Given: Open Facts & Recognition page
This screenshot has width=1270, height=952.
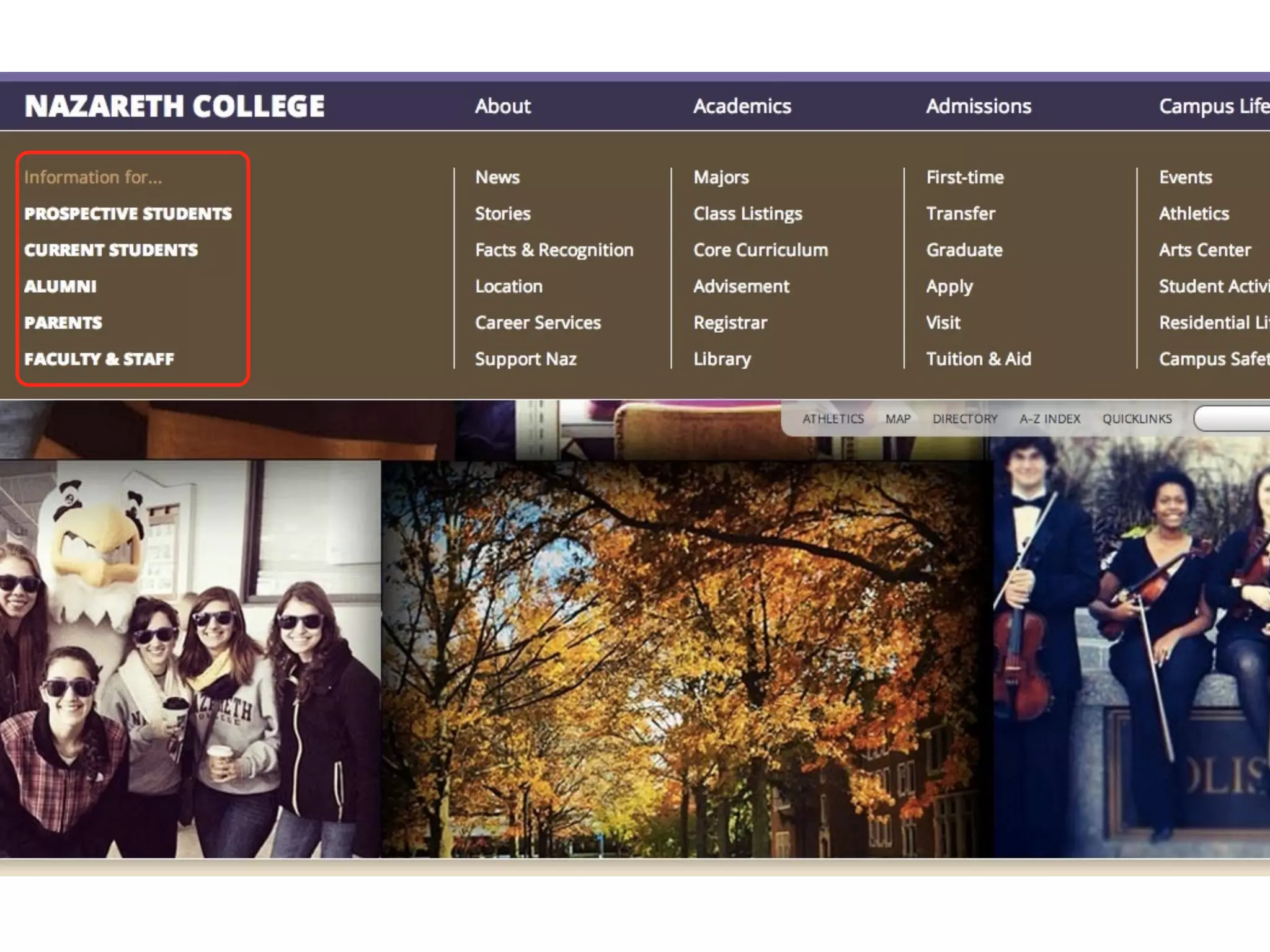Looking at the screenshot, I should pos(554,250).
